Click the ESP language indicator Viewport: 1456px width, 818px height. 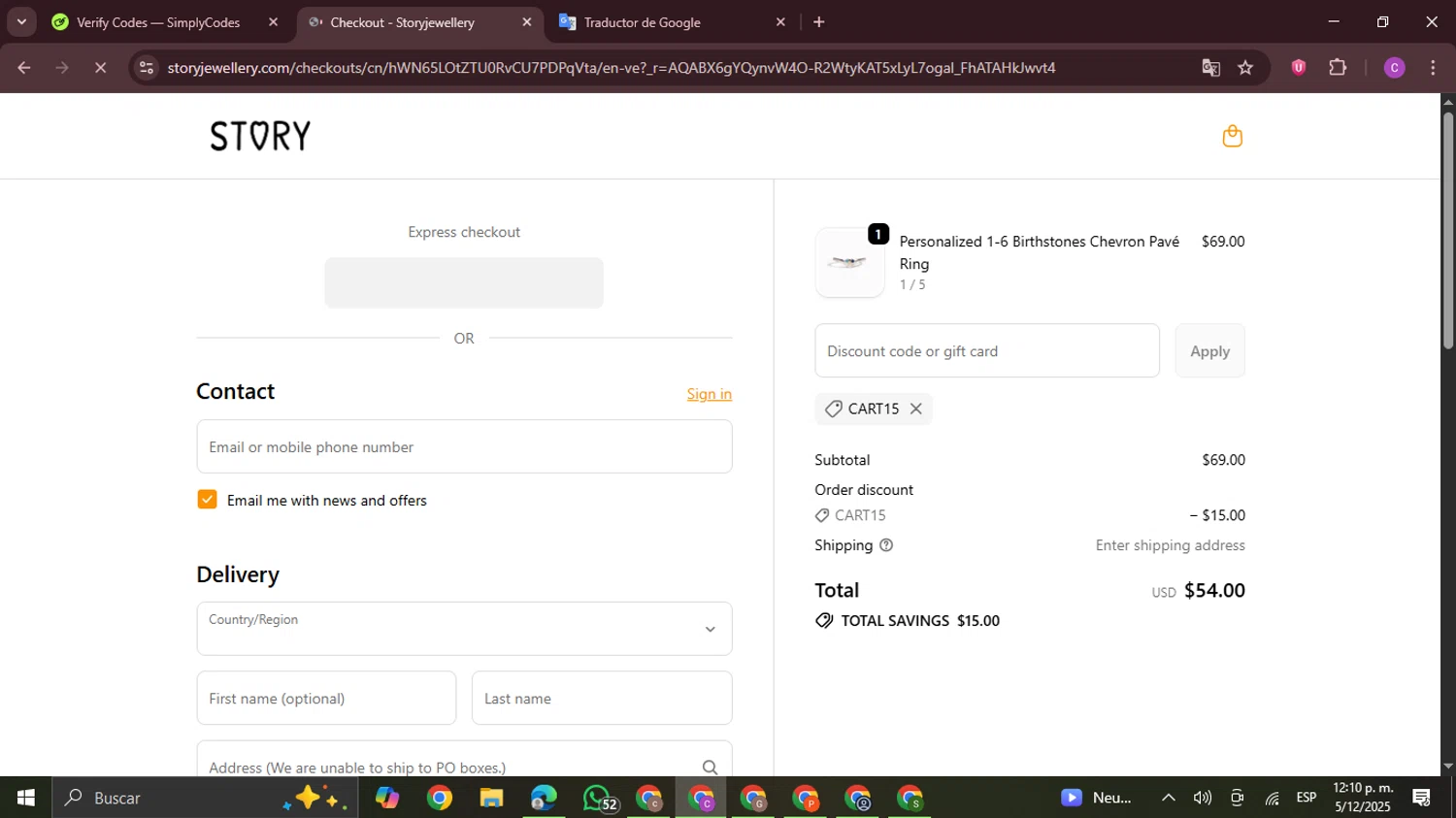1307,798
